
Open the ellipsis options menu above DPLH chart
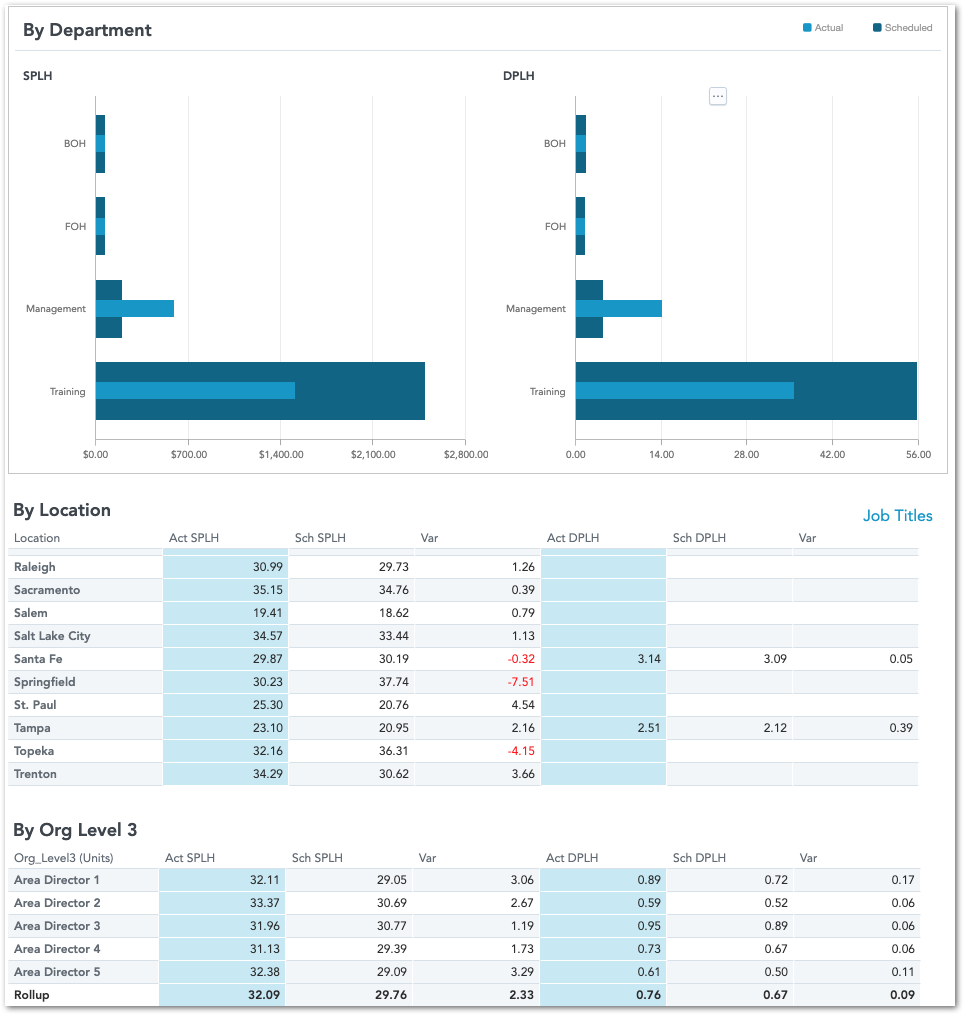tap(718, 96)
